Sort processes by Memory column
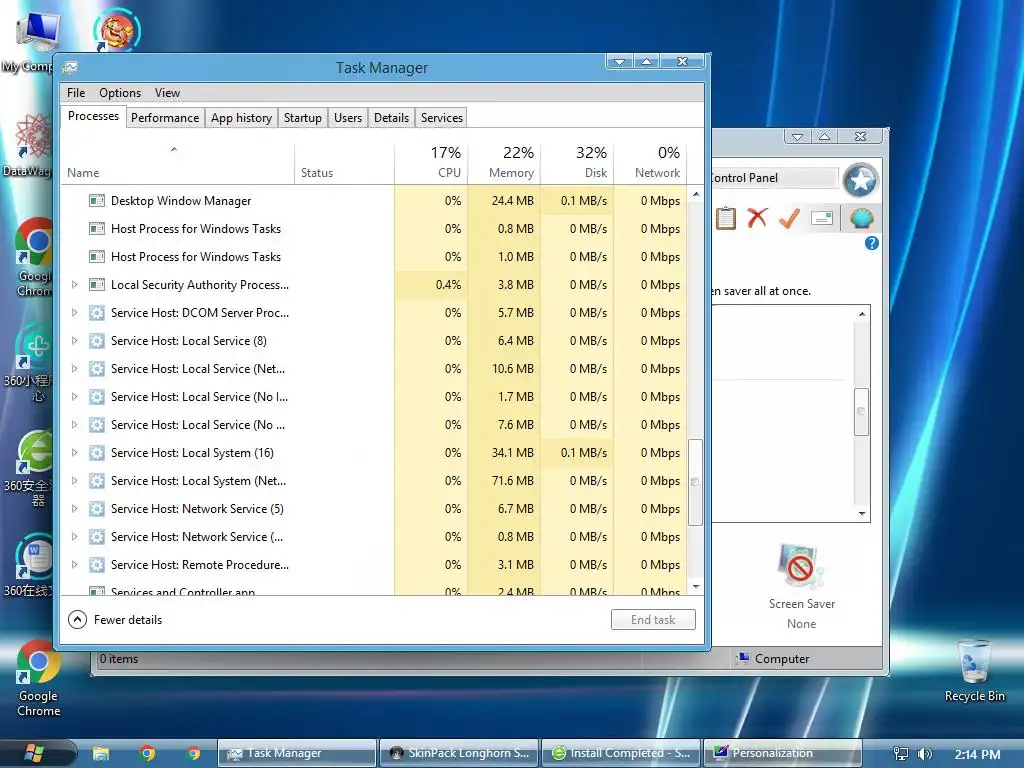 tap(504, 162)
